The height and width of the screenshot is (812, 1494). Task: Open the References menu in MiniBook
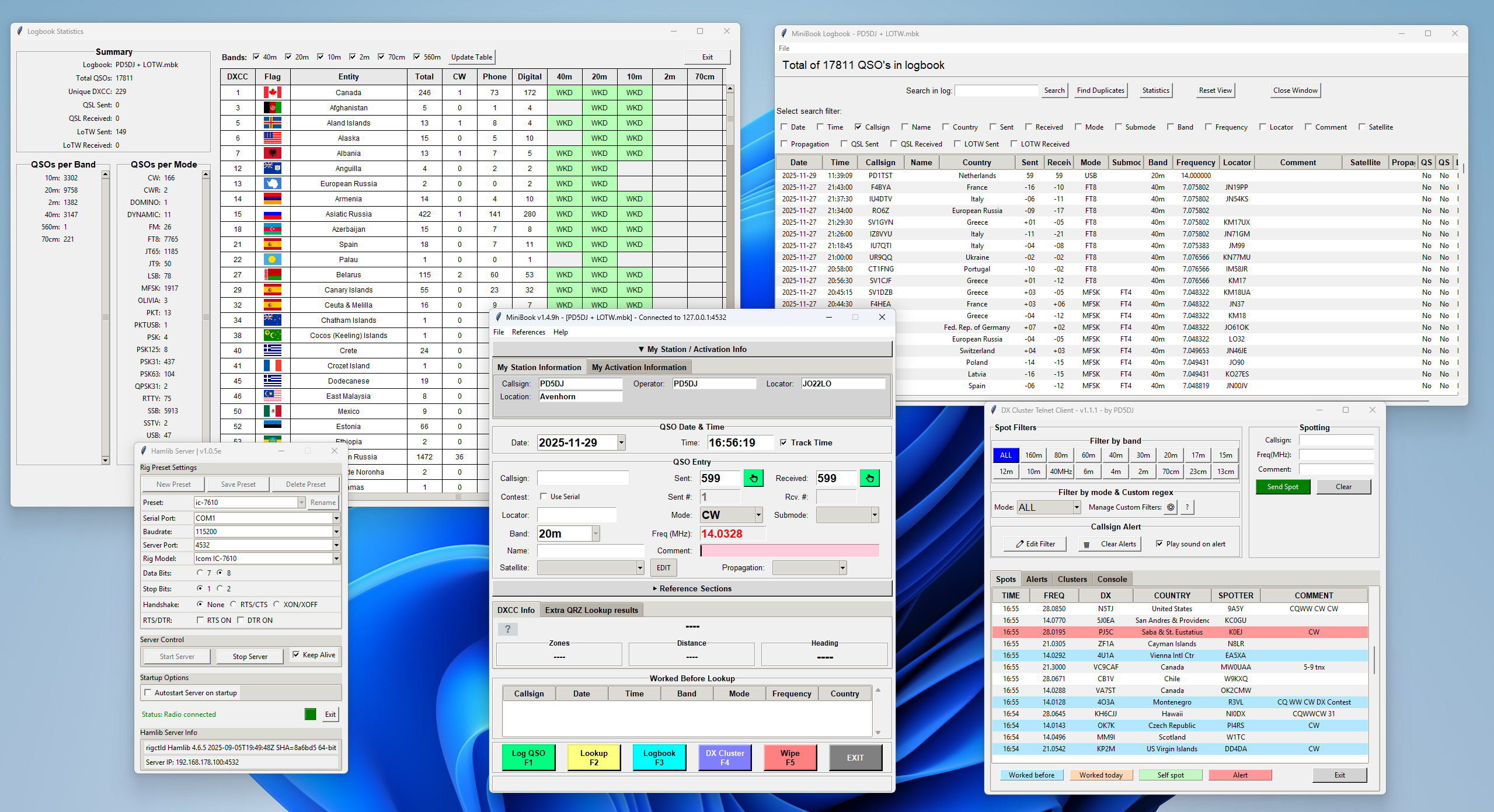click(528, 332)
